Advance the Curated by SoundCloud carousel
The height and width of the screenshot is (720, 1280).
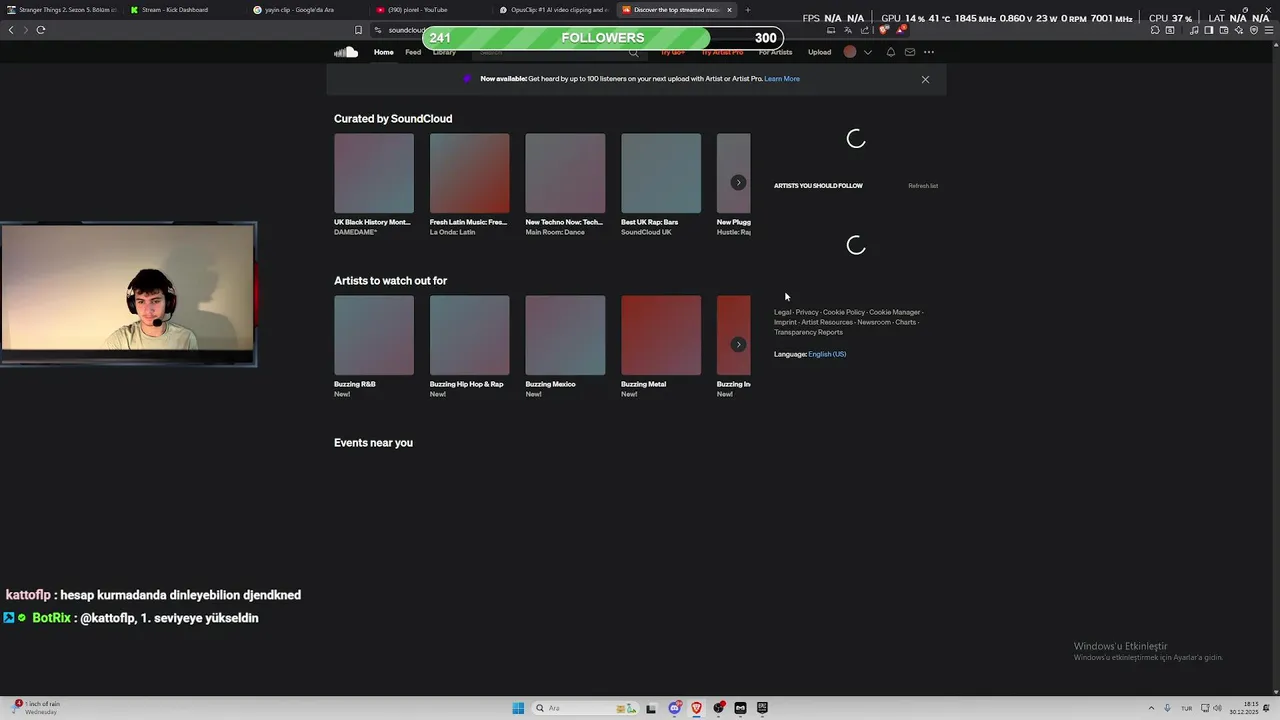[x=738, y=182]
